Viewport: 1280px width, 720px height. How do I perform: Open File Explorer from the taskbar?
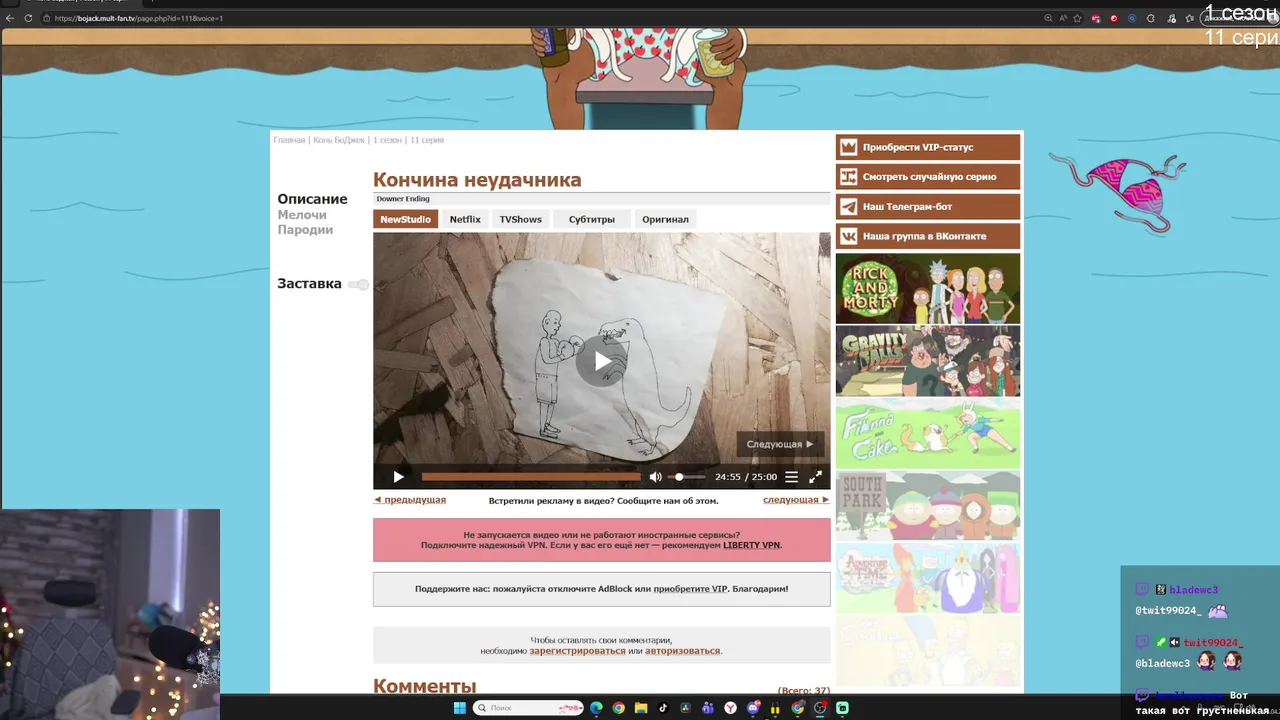coord(641,708)
